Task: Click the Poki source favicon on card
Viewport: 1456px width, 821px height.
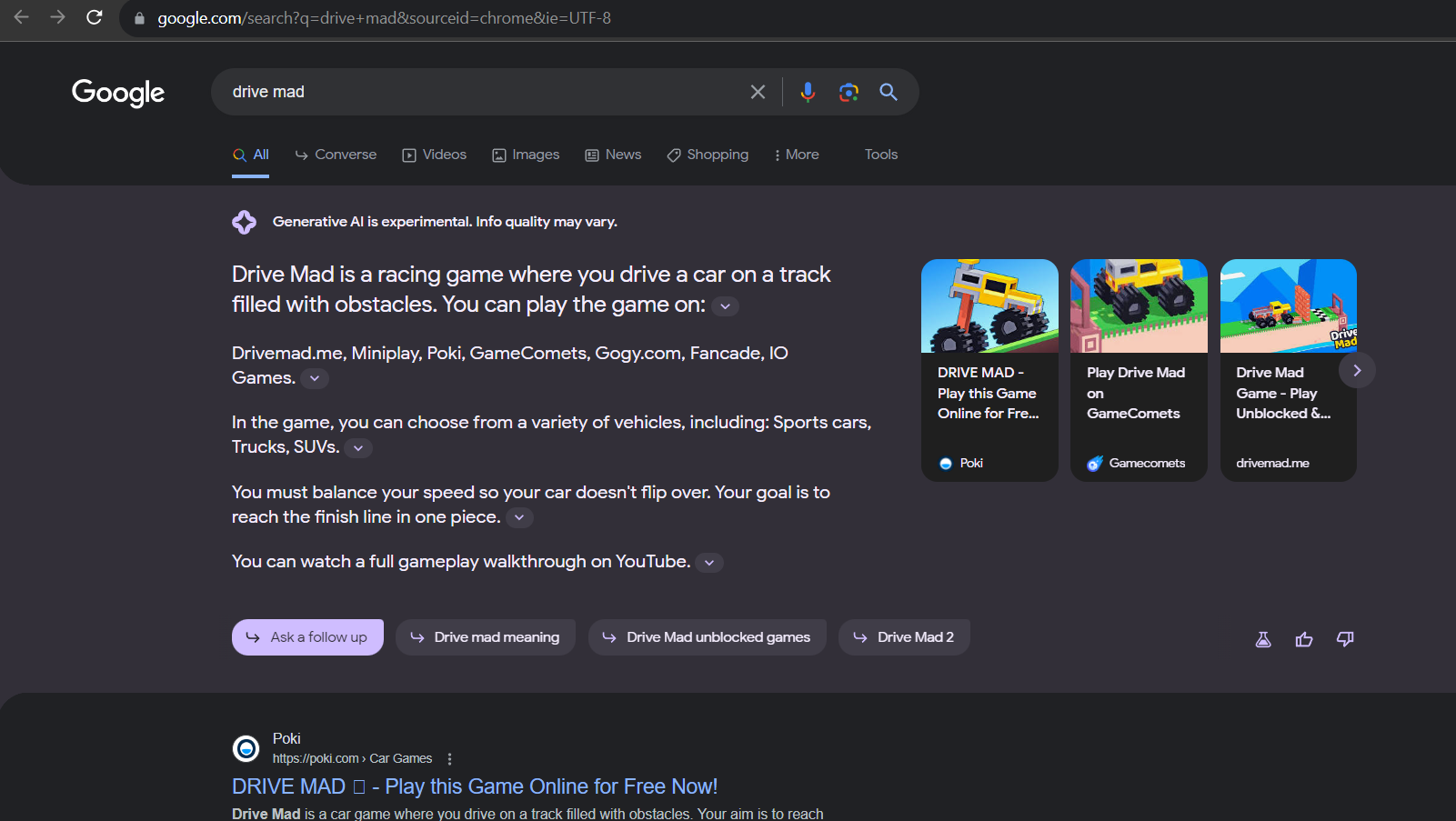Action: tap(946, 464)
